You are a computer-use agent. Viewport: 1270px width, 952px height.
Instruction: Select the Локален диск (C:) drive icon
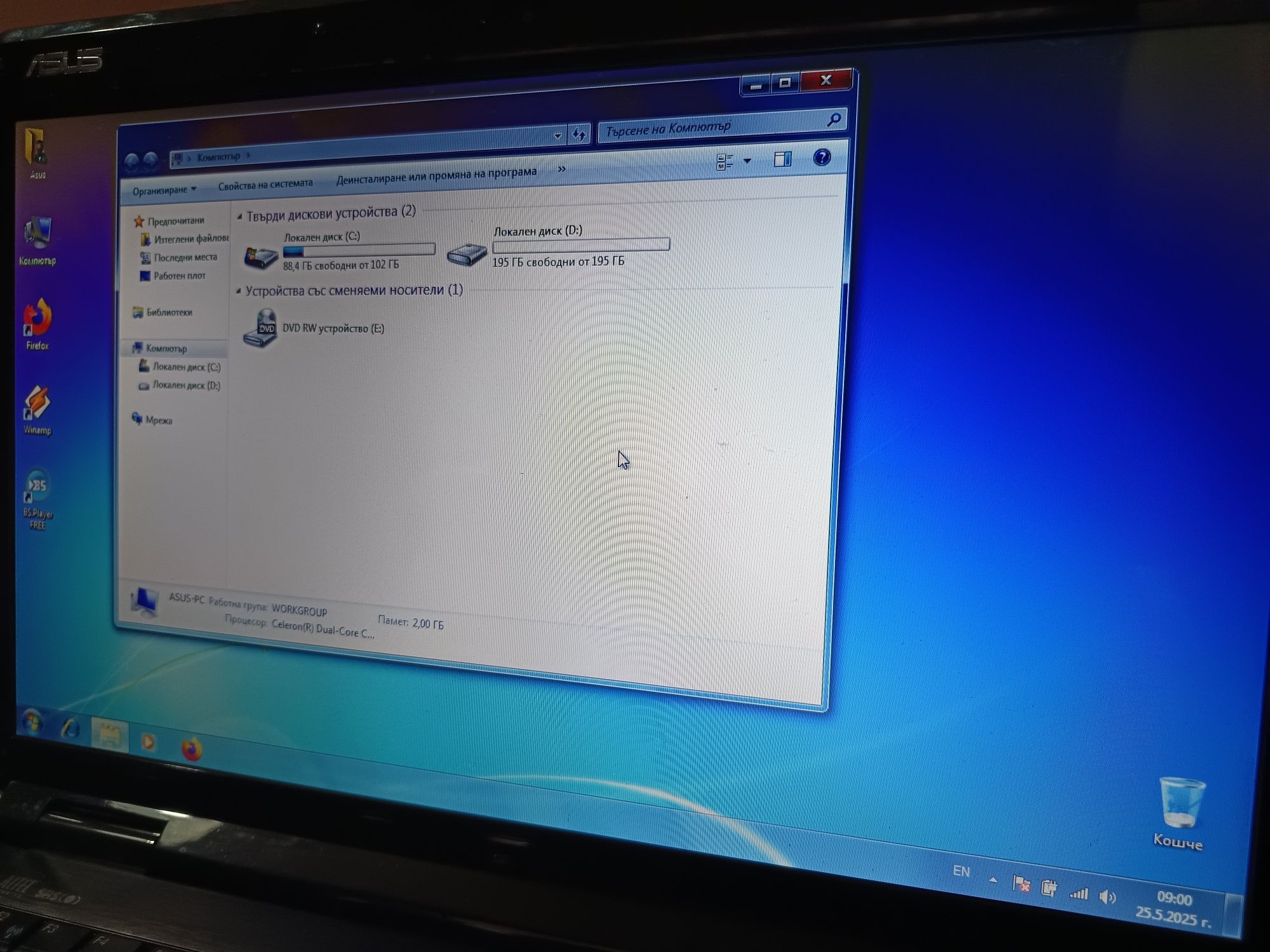(x=260, y=256)
